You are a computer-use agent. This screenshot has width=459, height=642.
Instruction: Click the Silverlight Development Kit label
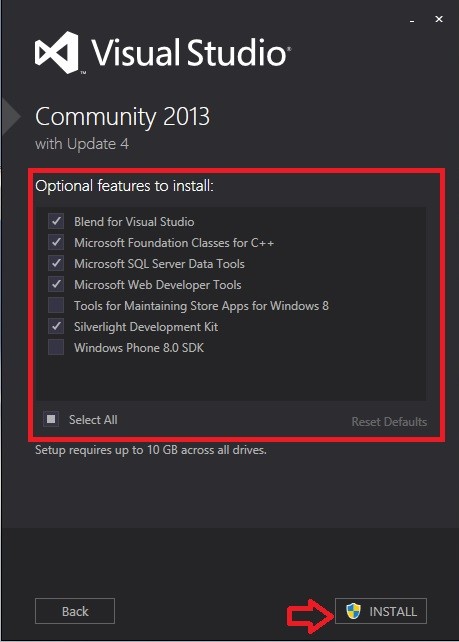click(146, 327)
